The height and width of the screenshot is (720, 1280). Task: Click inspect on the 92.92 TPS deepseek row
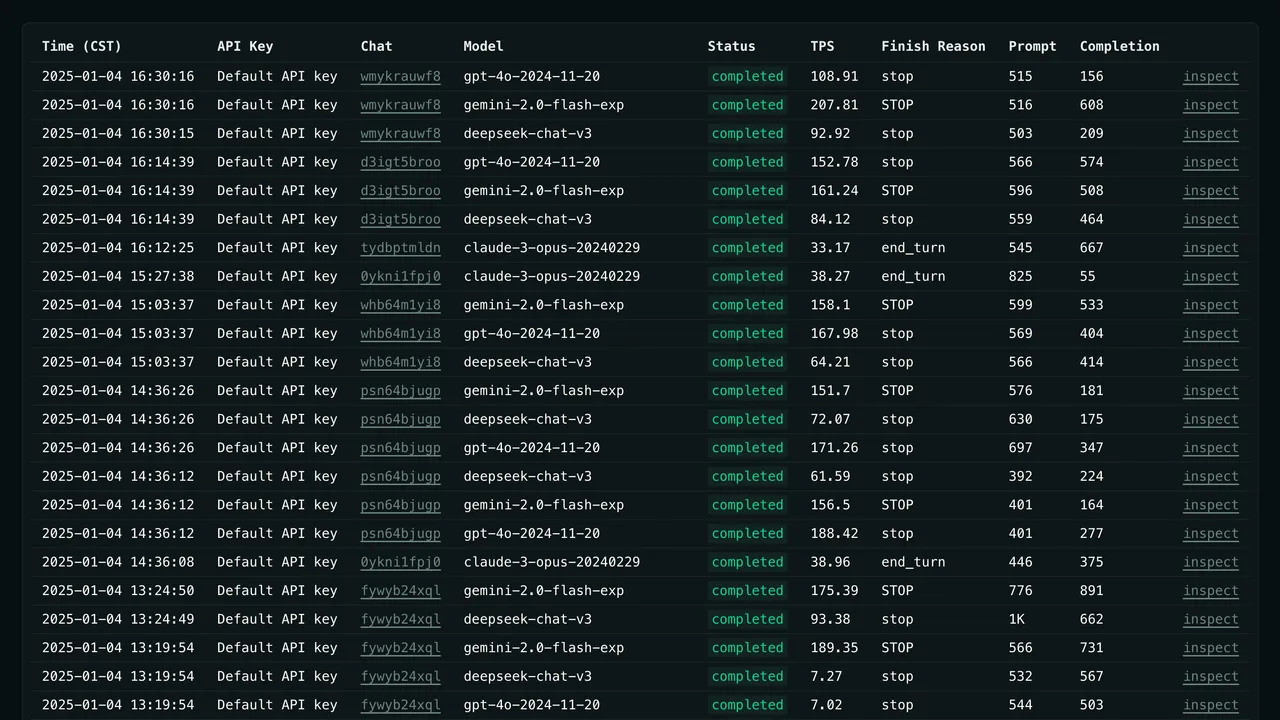click(1210, 133)
